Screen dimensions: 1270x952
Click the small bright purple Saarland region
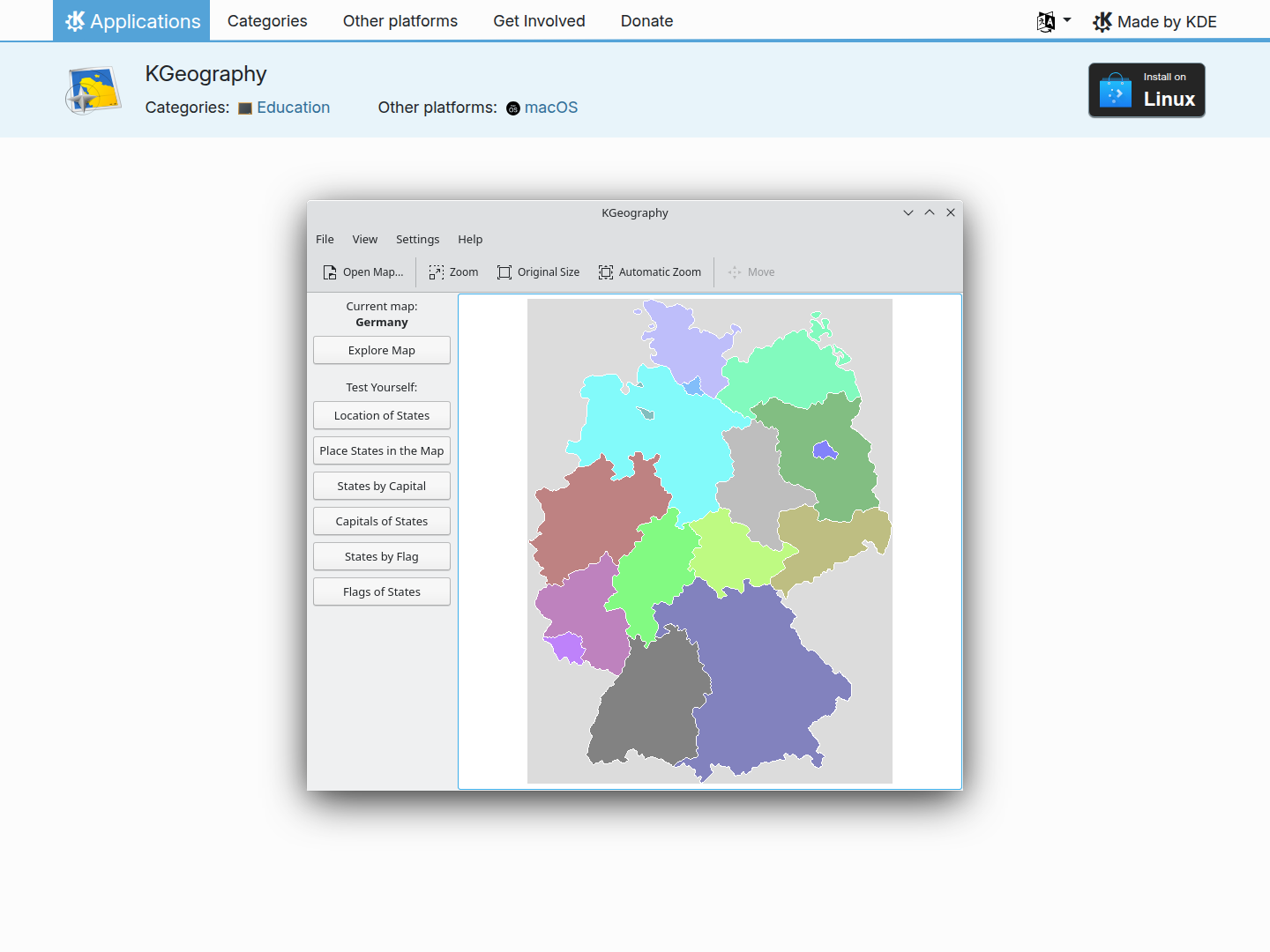[x=566, y=647]
